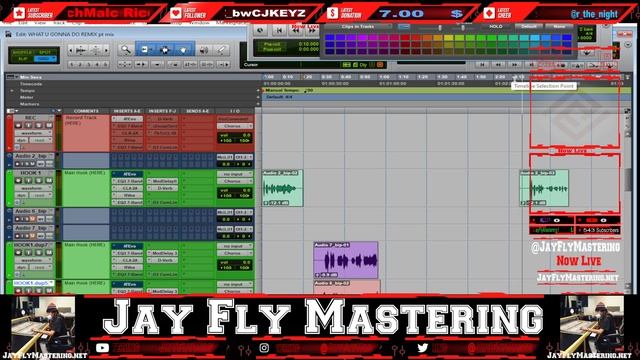This screenshot has height=360, width=640.
Task: Click Rewind in the top transport
Action: 296,30
